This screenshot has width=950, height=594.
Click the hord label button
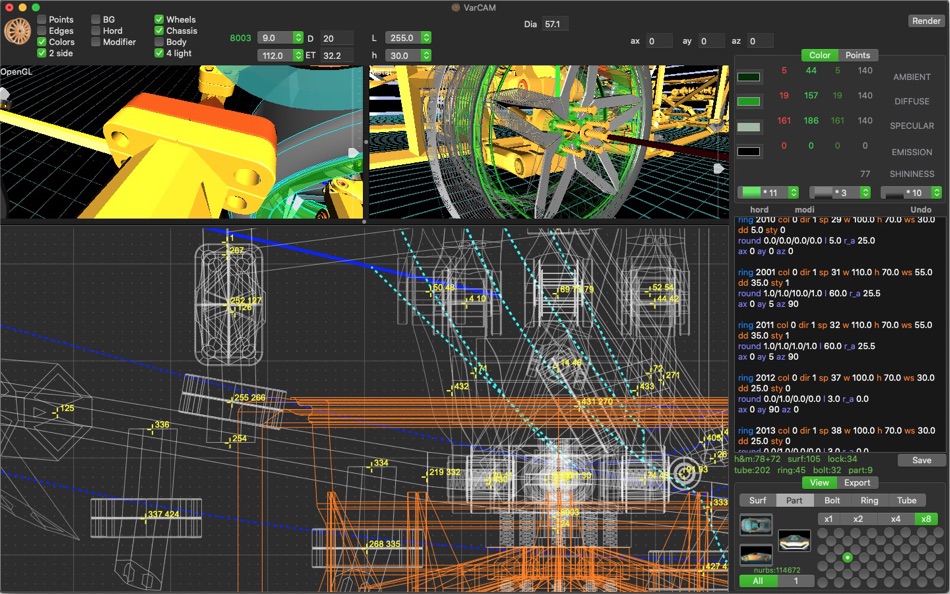pos(759,210)
